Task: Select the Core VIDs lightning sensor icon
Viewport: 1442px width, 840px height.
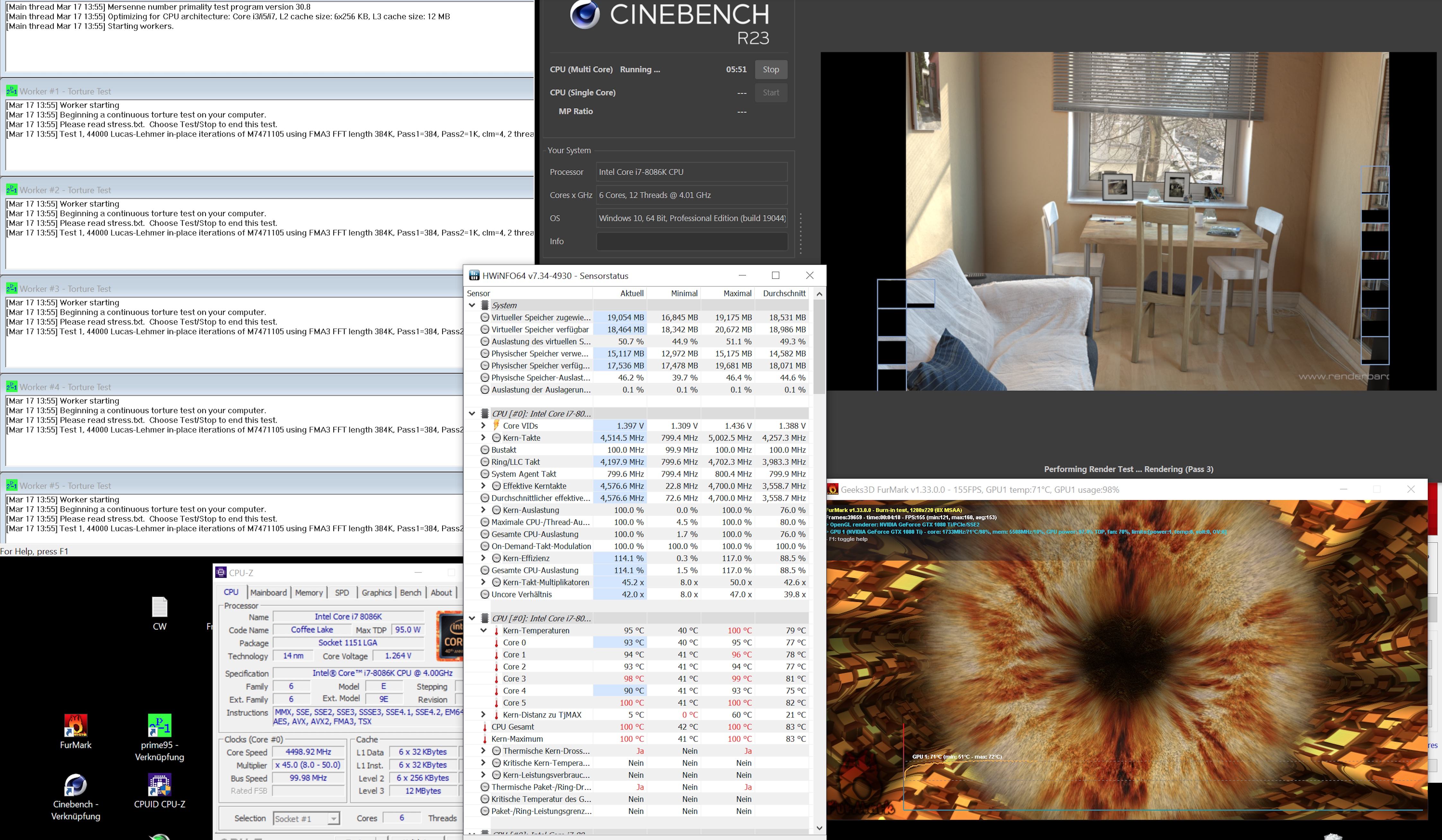Action: click(x=496, y=426)
